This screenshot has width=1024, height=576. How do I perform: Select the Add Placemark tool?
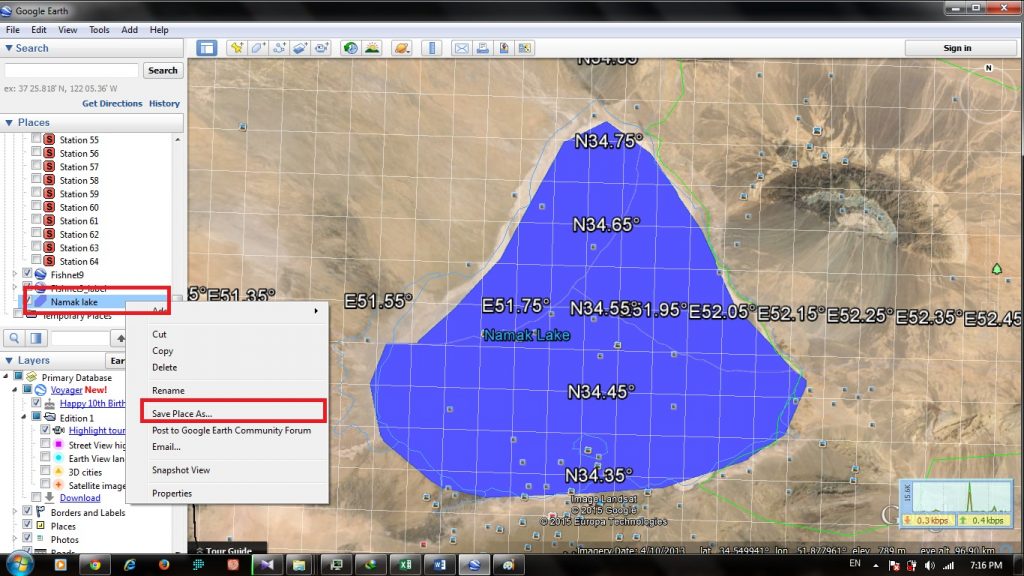(x=237, y=47)
